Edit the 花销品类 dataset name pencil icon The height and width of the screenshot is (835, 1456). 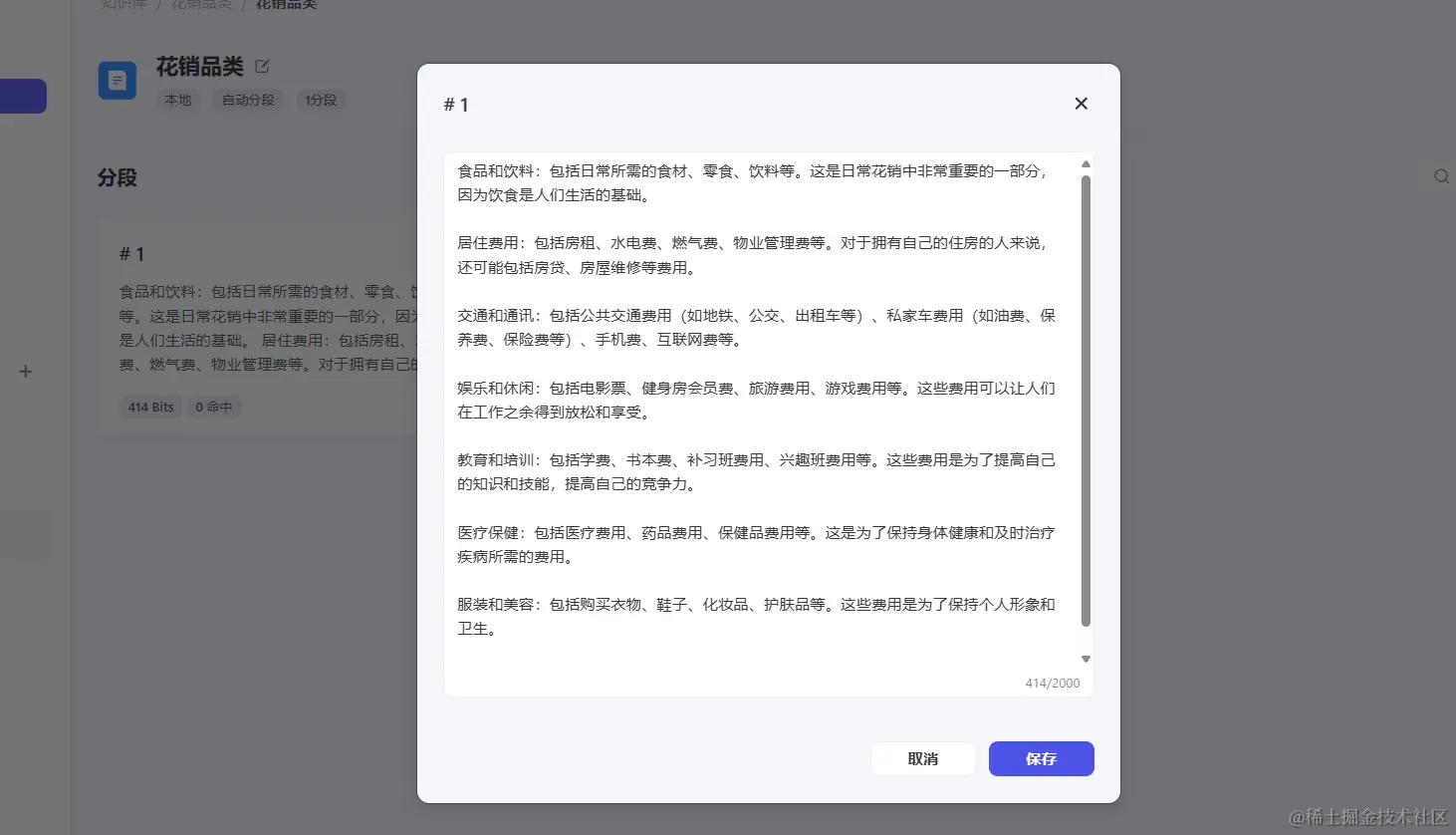pos(262,67)
